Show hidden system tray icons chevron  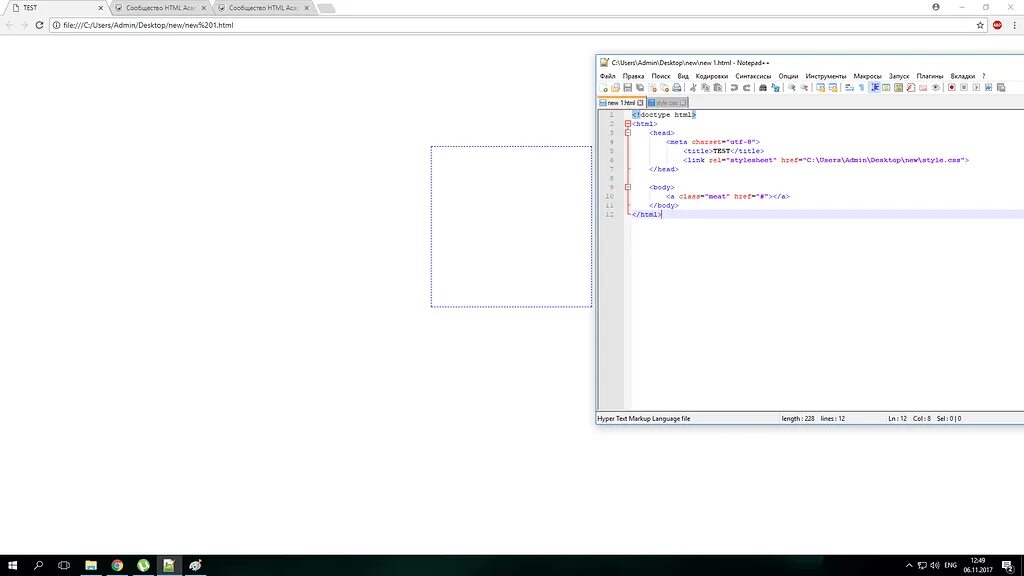click(x=908, y=566)
